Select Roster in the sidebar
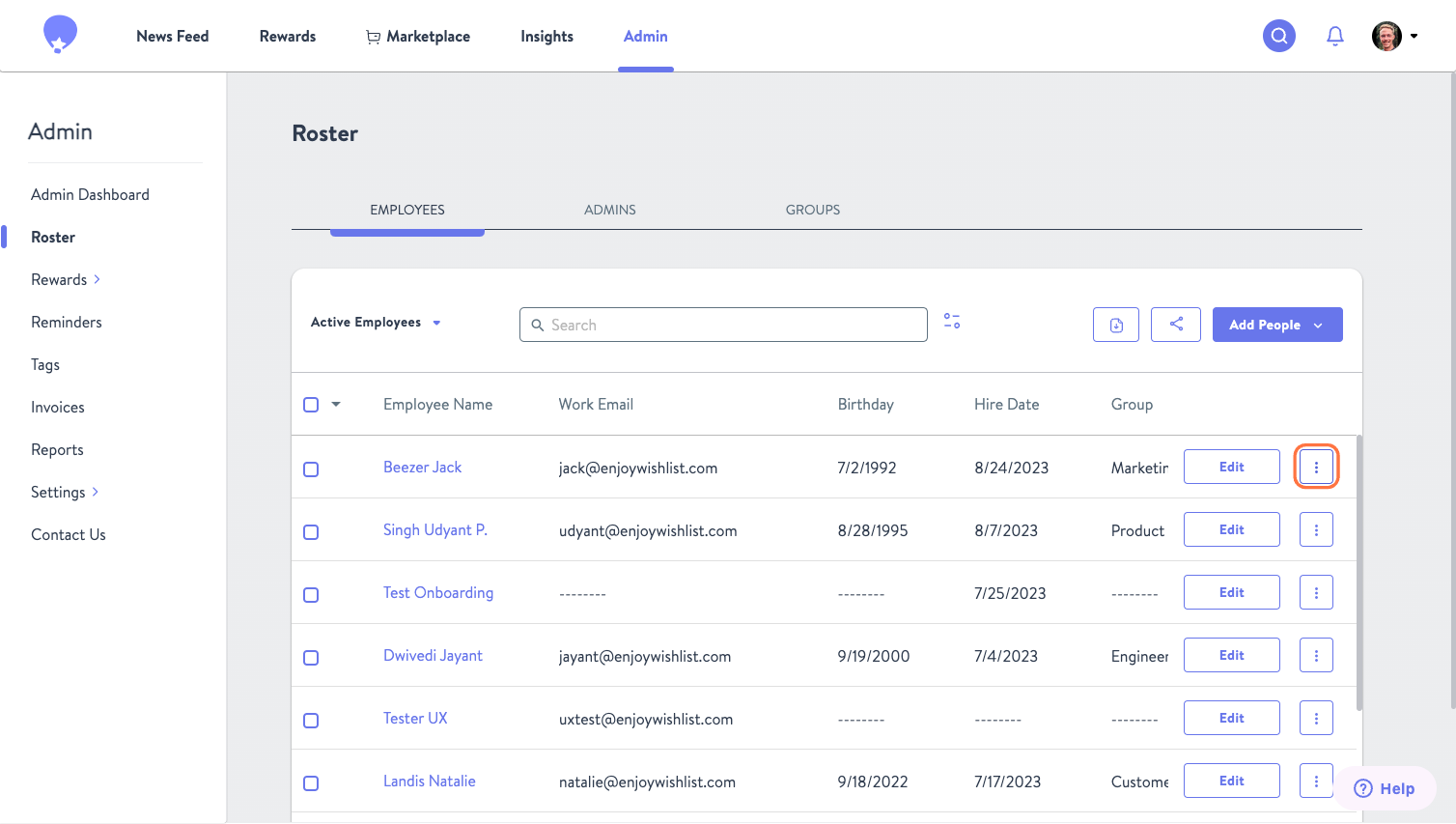 53,237
